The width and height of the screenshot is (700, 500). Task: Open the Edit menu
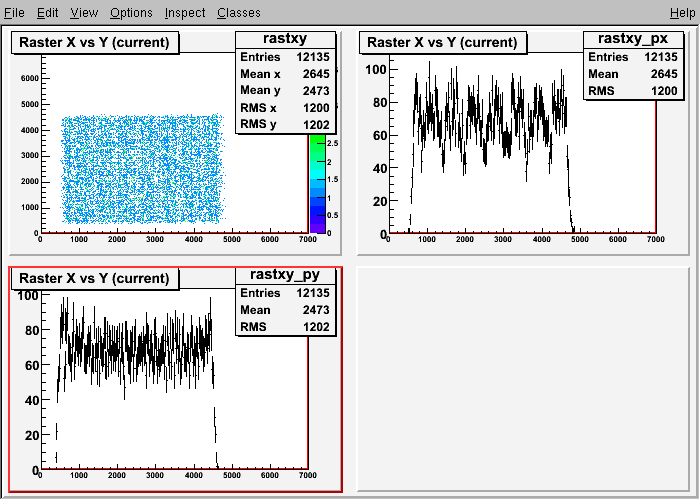coord(47,12)
